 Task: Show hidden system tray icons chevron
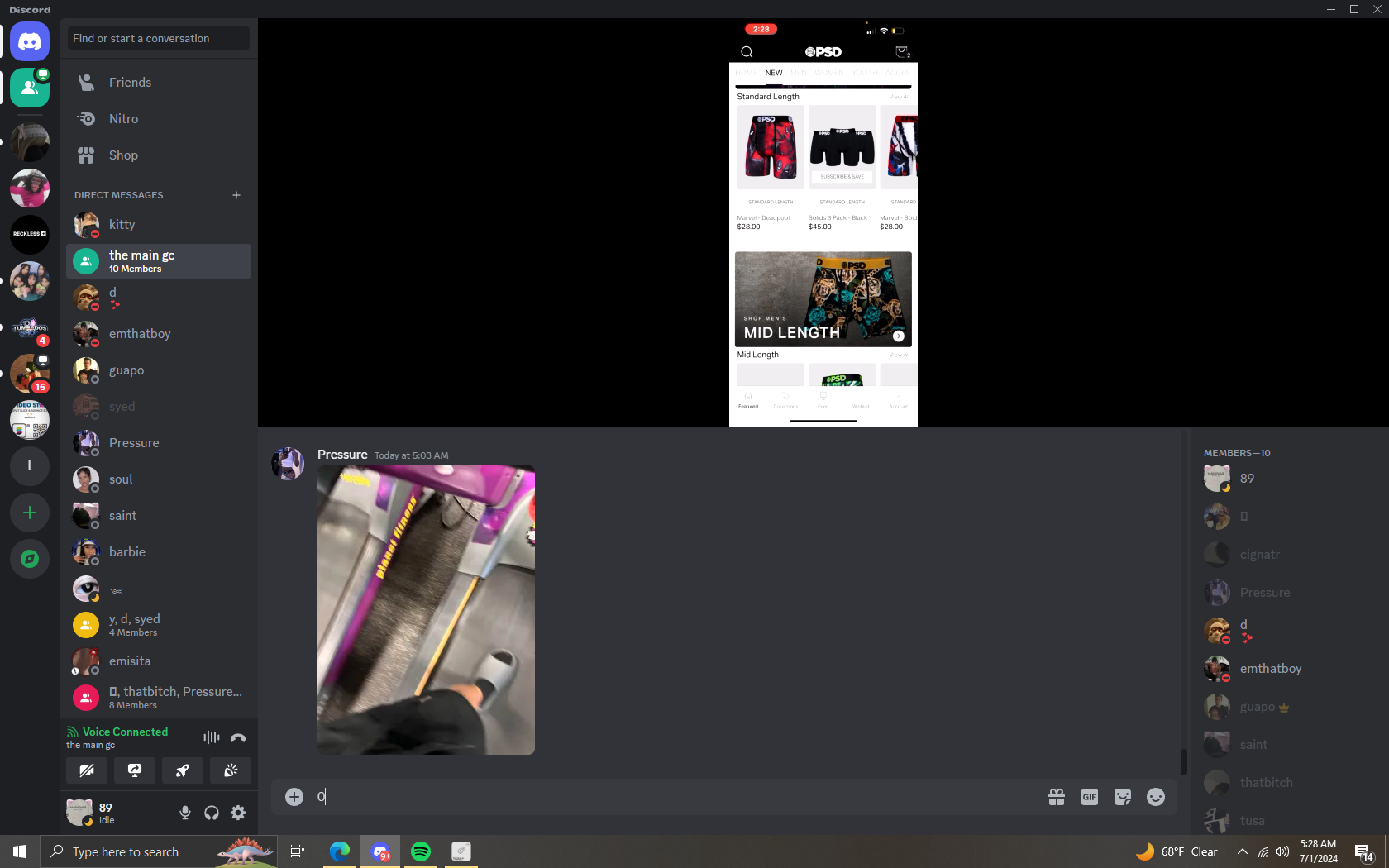tap(1242, 851)
